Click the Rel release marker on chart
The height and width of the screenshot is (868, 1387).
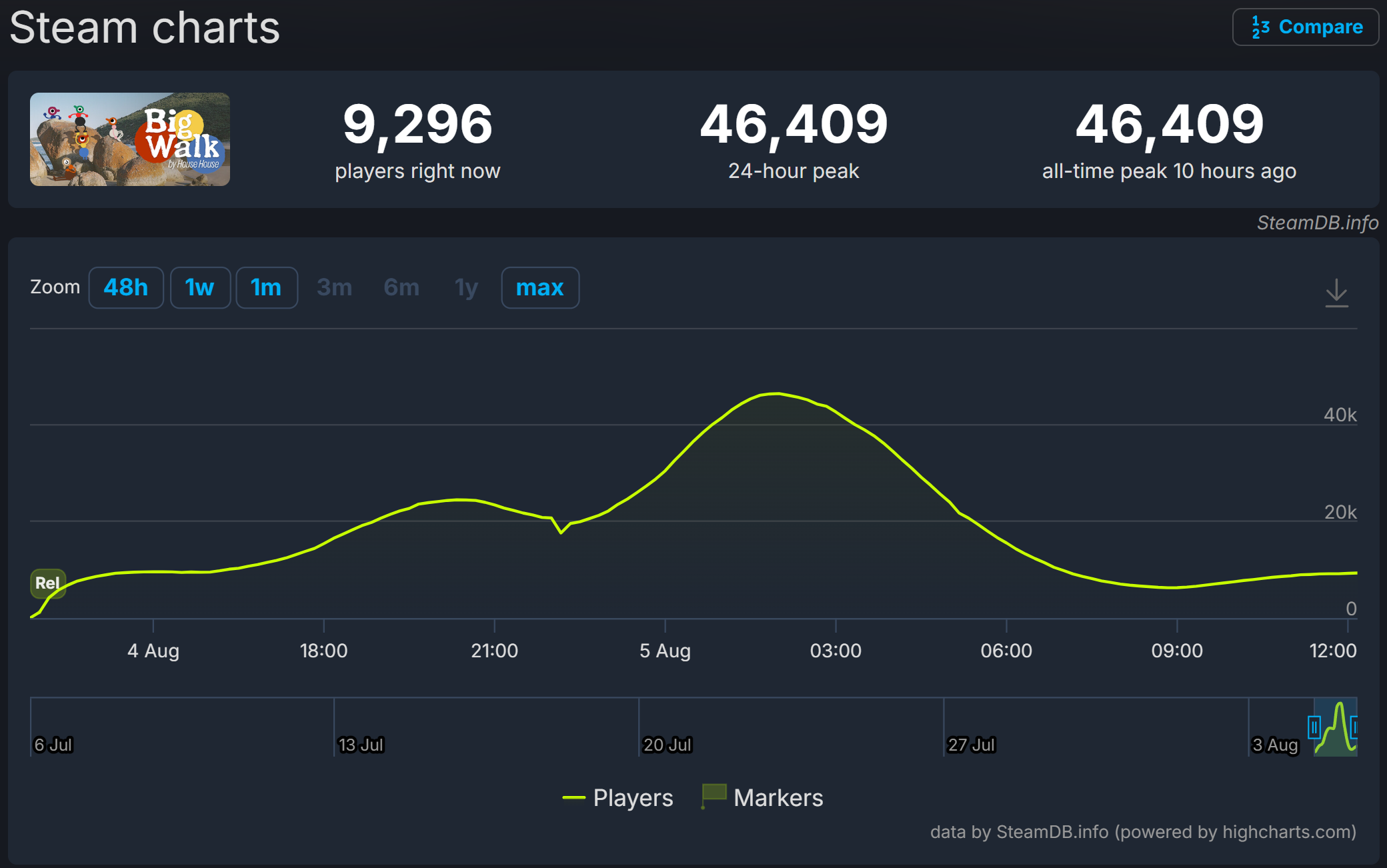48,583
